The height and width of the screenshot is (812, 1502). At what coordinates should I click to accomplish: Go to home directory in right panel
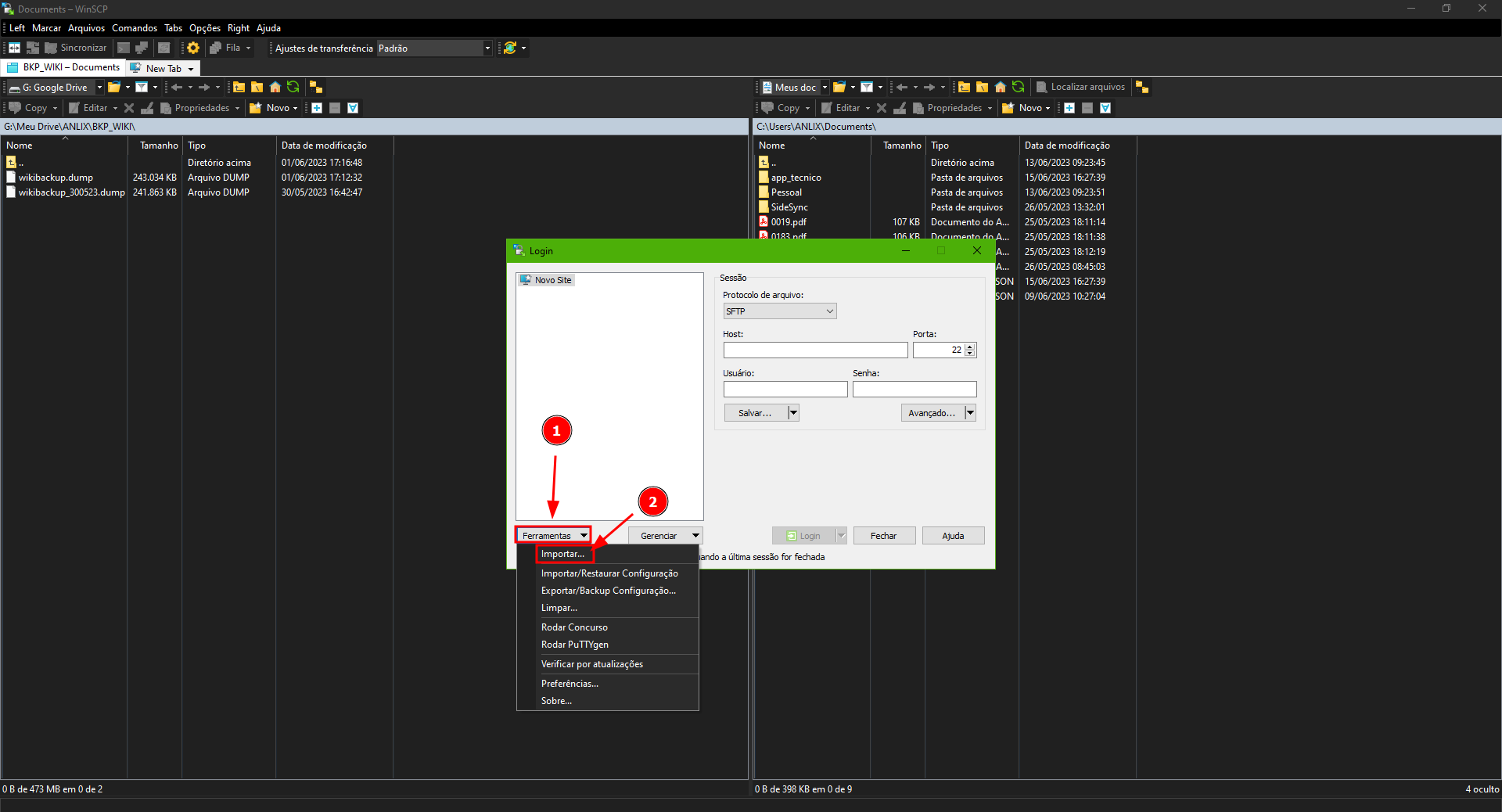tap(1000, 87)
